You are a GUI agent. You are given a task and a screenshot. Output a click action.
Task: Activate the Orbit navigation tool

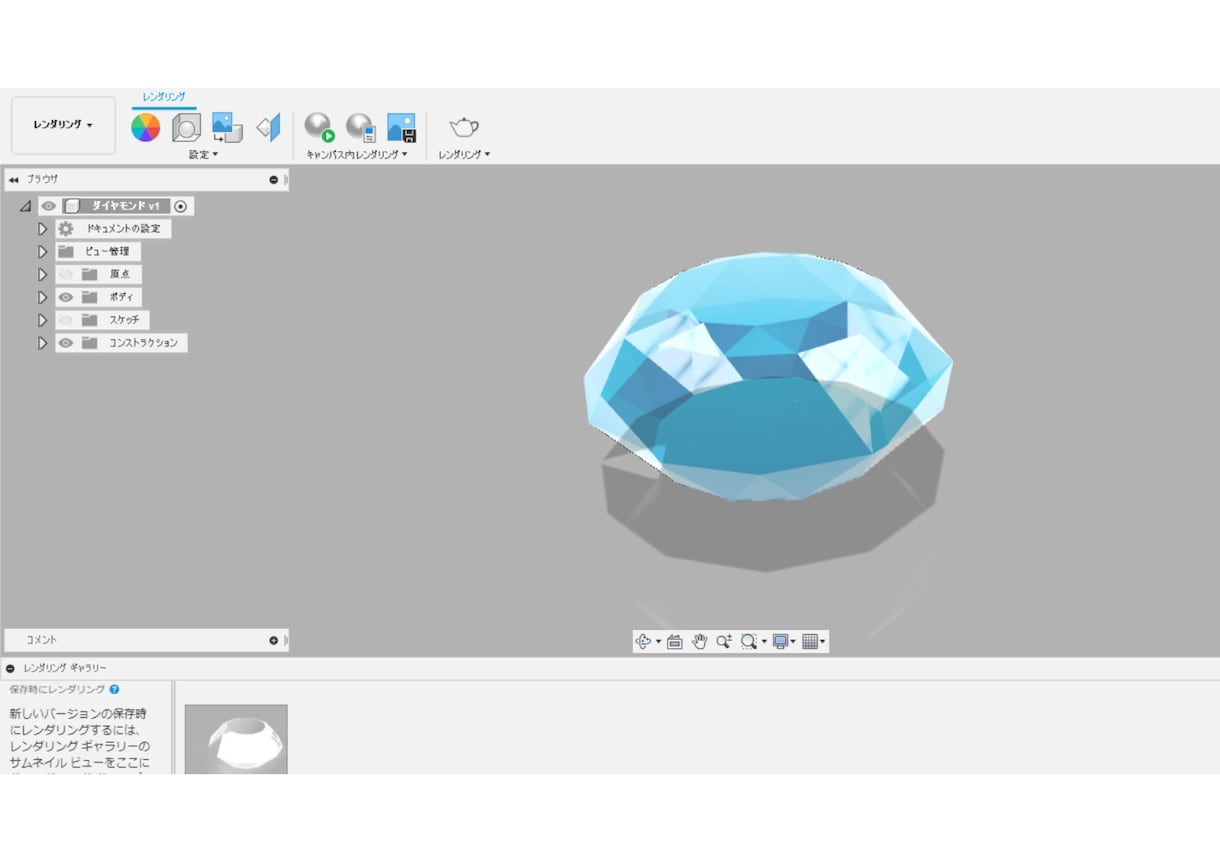[643, 641]
